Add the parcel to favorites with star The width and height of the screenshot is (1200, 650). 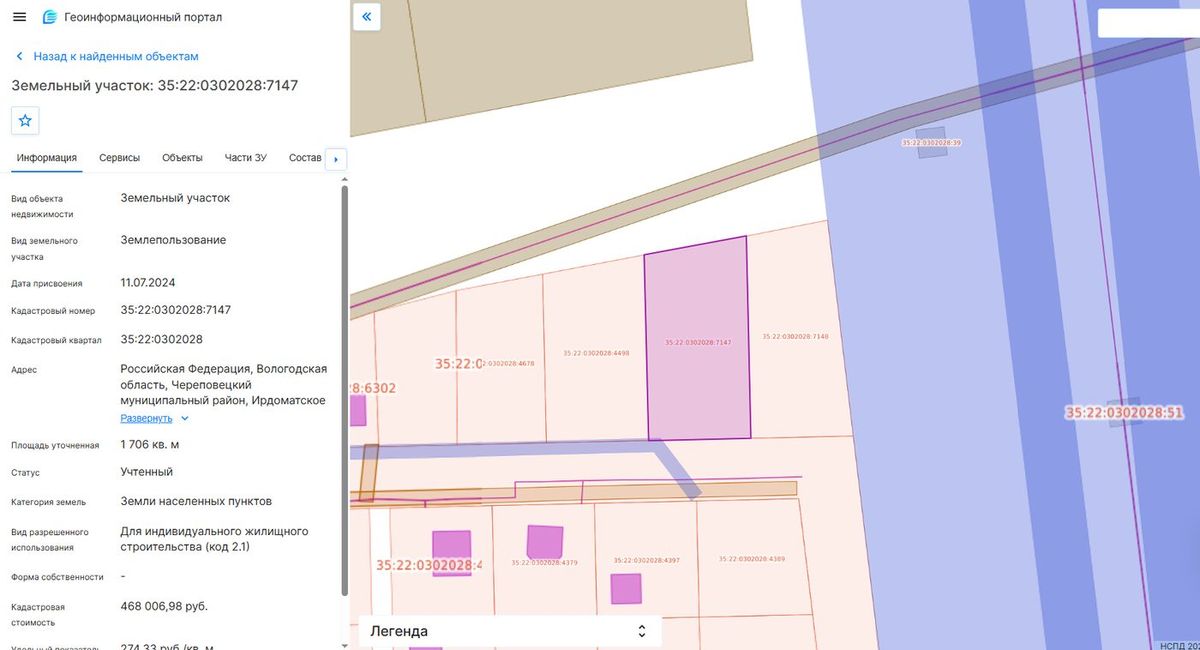pyautogui.click(x=25, y=120)
